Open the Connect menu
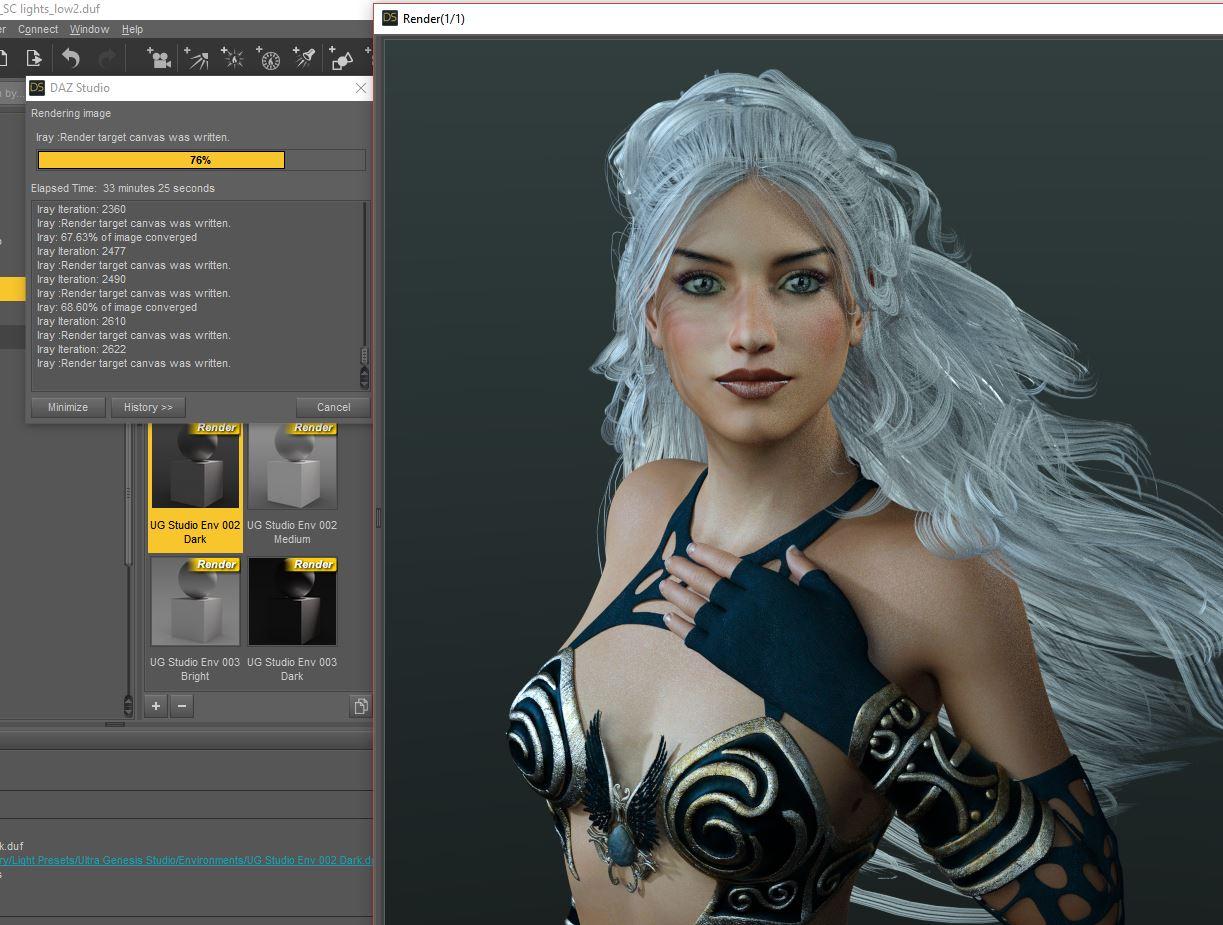This screenshot has width=1223, height=925. (x=38, y=29)
